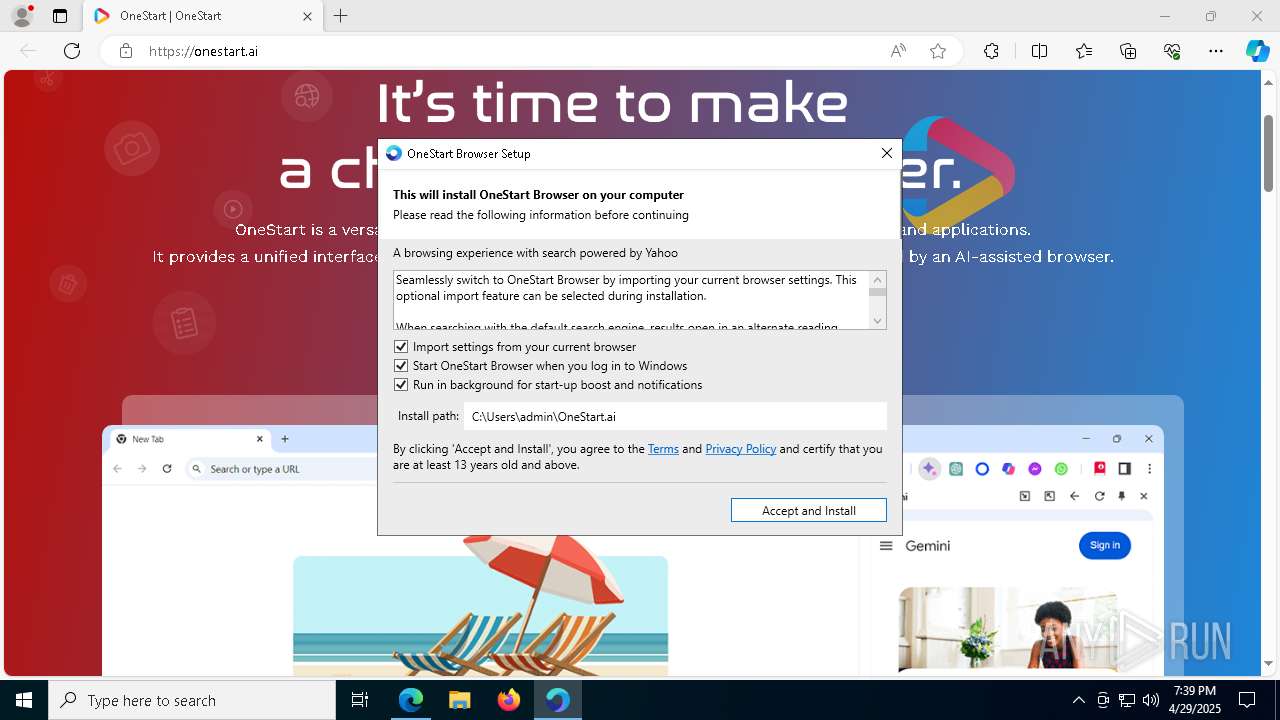Image resolution: width=1280 pixels, height=720 pixels.
Task: Refresh the onestart.ai page
Action: [72, 51]
